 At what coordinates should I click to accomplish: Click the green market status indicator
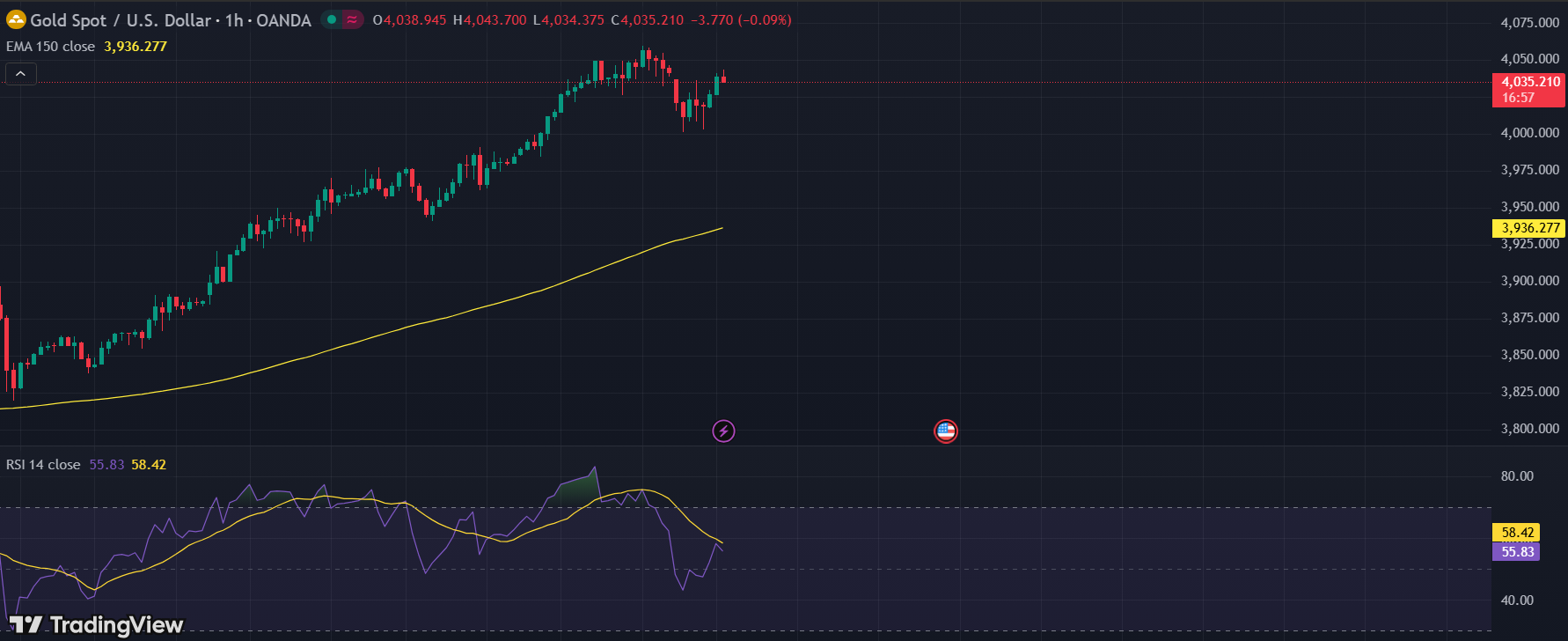coord(331,19)
